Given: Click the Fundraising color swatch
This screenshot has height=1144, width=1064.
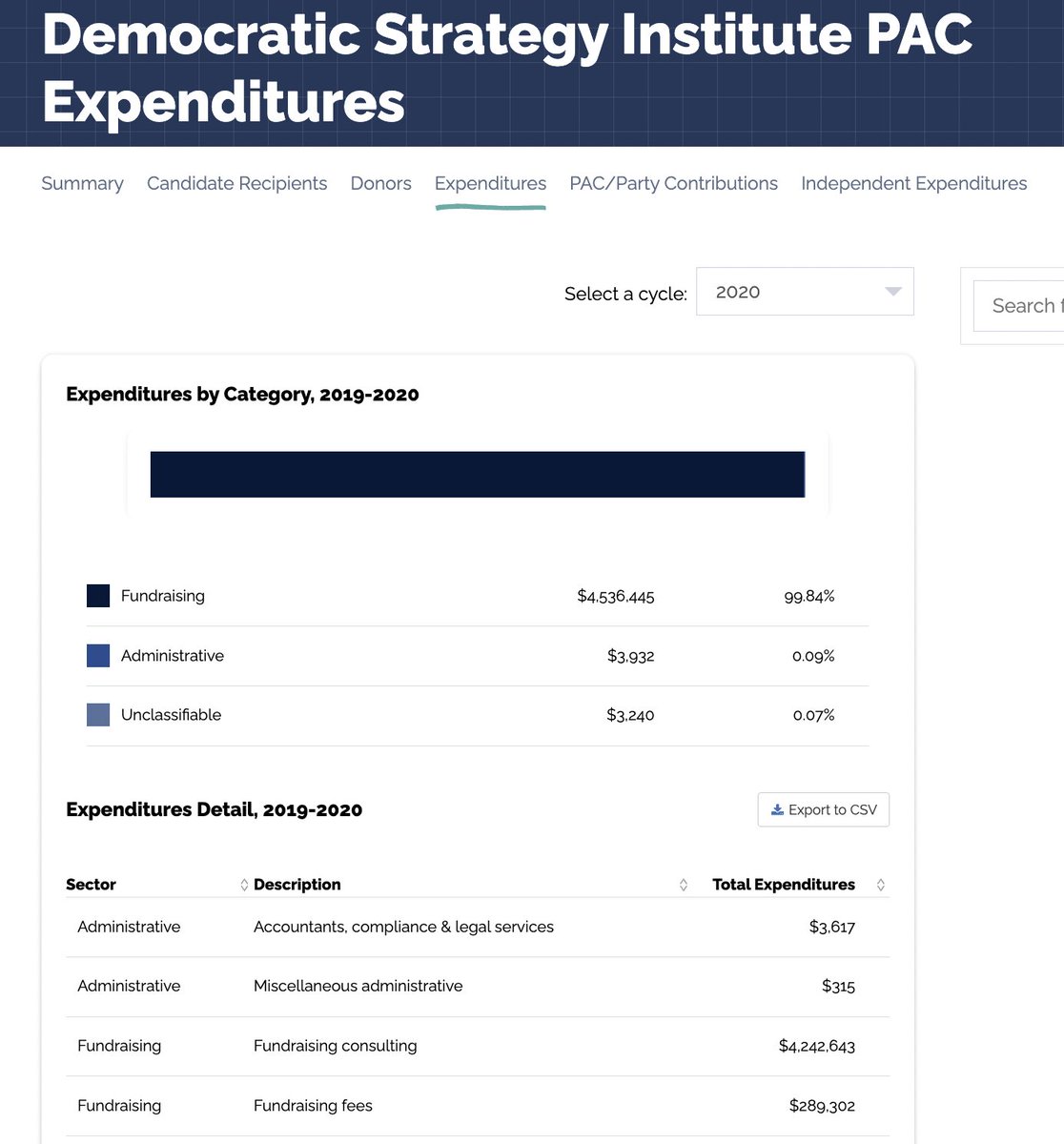Looking at the screenshot, I should (98, 596).
